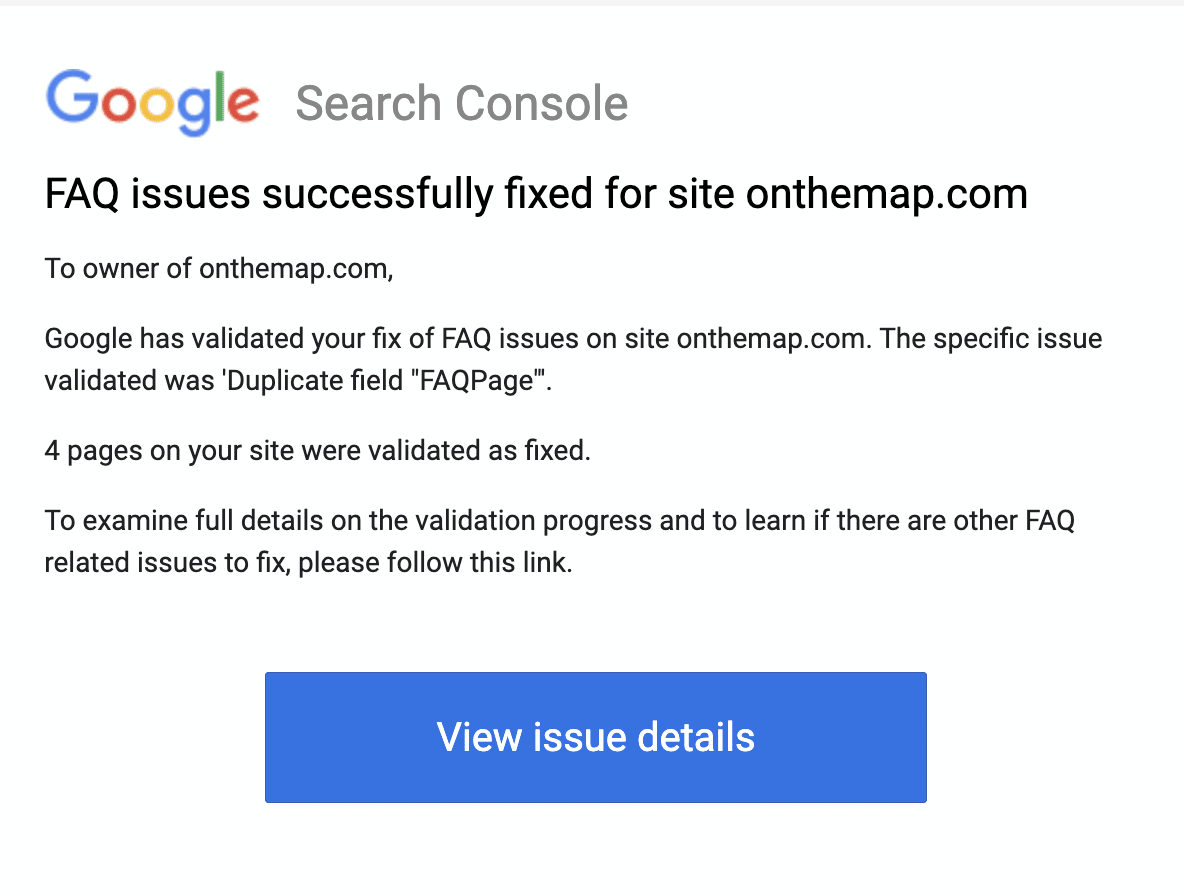
Task: Click the word "Console" in the header
Action: pyautogui.click(x=541, y=103)
